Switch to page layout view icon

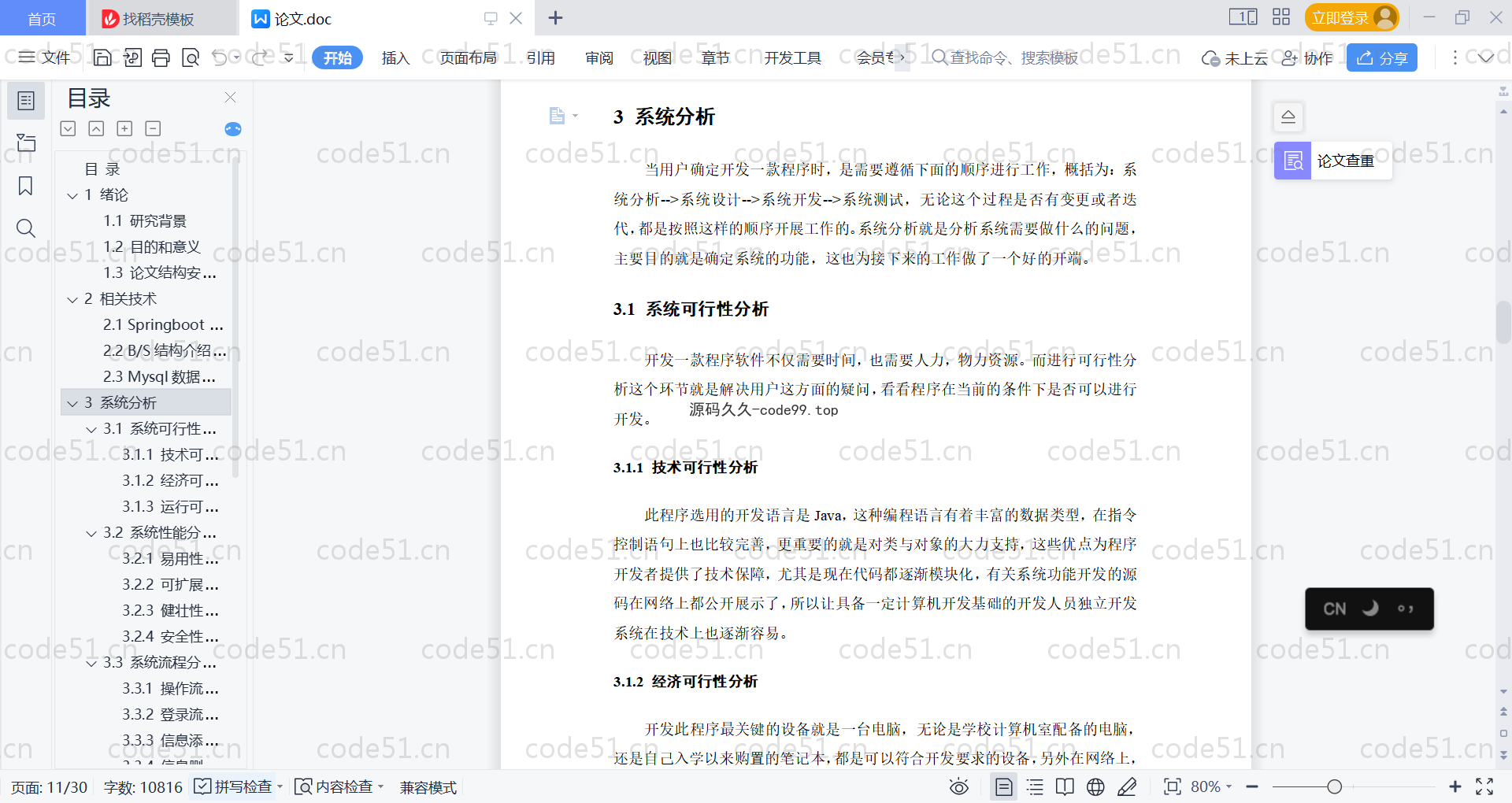[1004, 786]
